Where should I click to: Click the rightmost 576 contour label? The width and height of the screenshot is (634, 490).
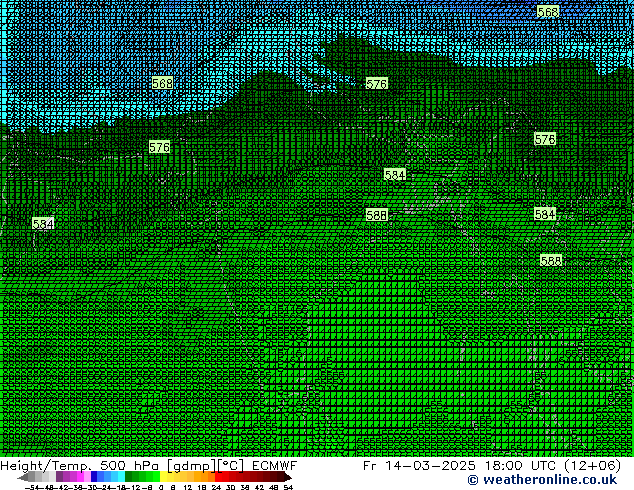pos(544,139)
